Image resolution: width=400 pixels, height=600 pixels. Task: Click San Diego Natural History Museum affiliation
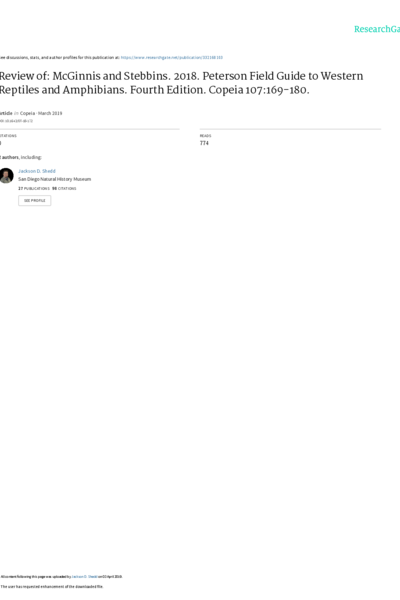(54, 179)
